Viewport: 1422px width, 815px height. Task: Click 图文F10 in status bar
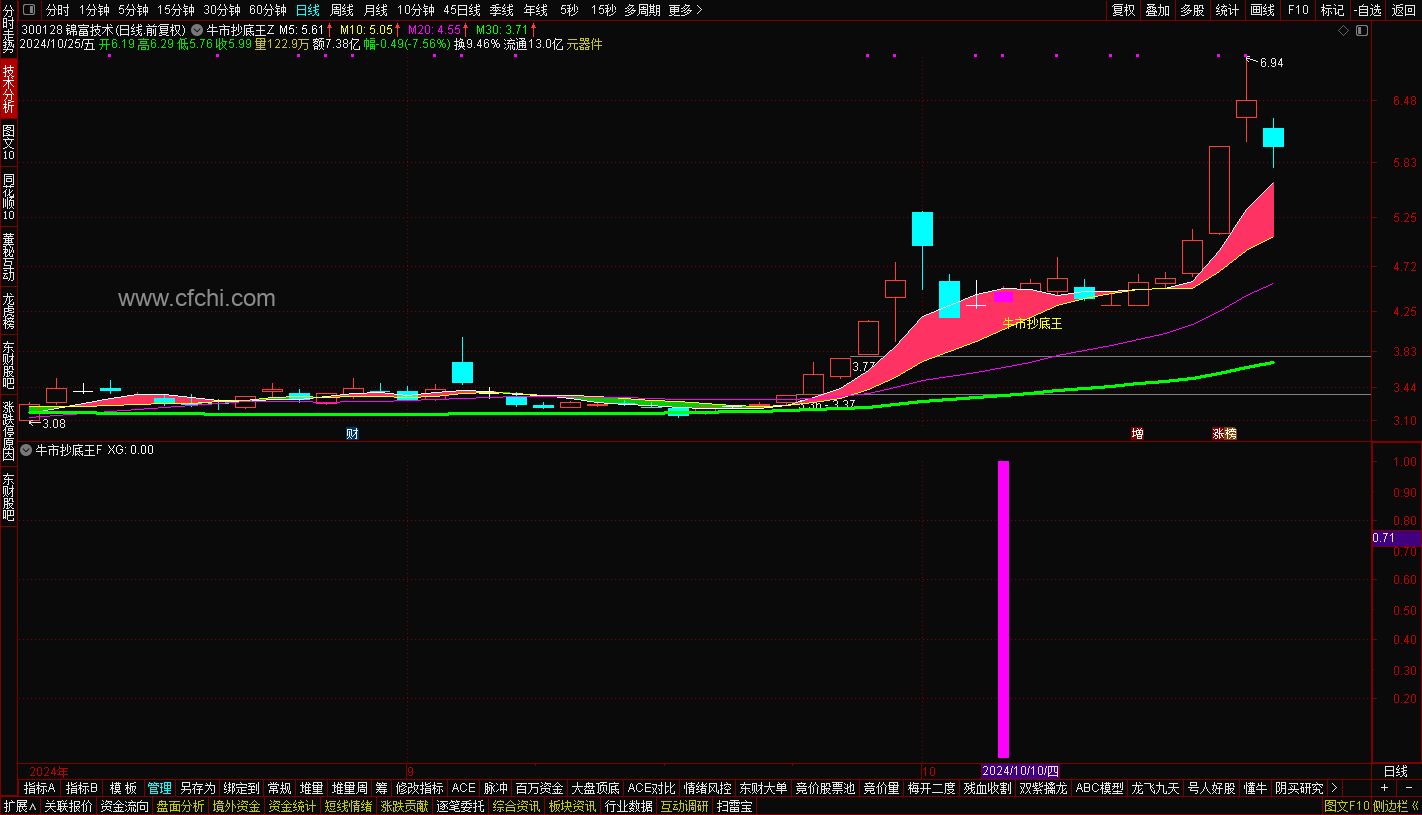pyautogui.click(x=1347, y=806)
